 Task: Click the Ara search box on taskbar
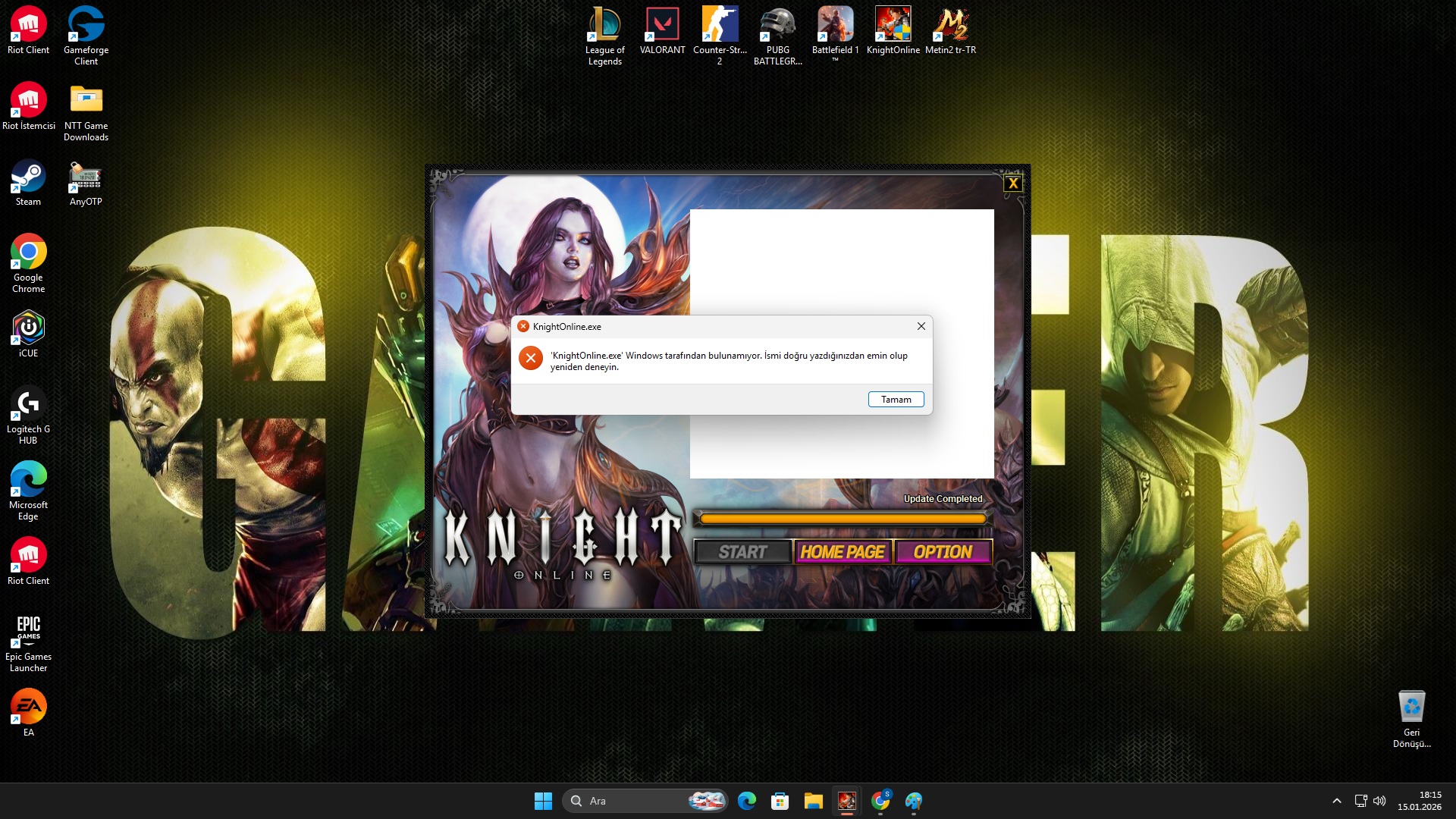645,801
